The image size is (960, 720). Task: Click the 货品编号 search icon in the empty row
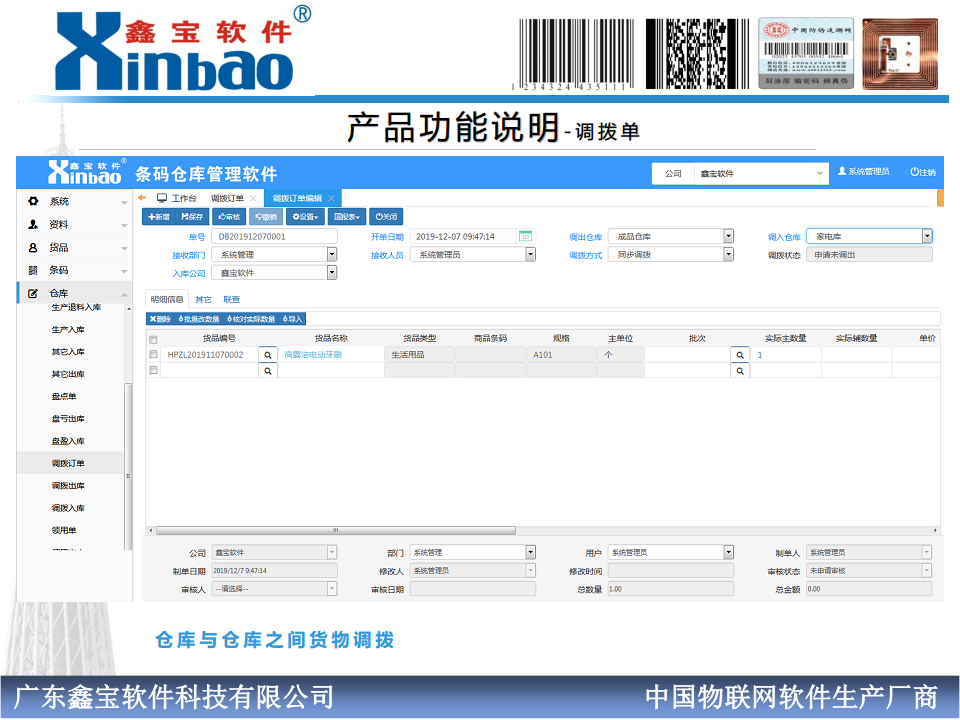coord(268,371)
